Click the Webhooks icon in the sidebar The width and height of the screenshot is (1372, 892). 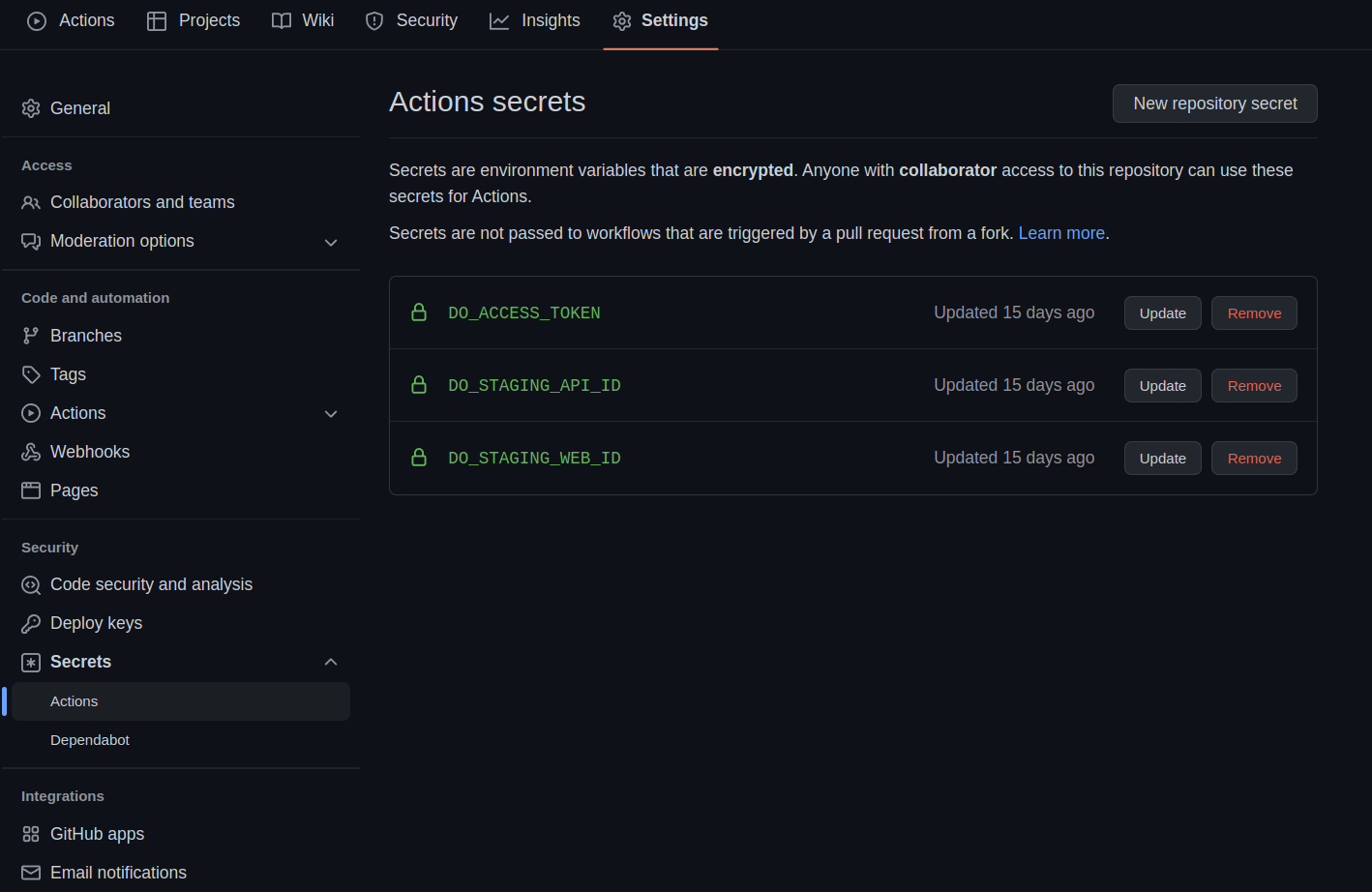click(x=30, y=451)
